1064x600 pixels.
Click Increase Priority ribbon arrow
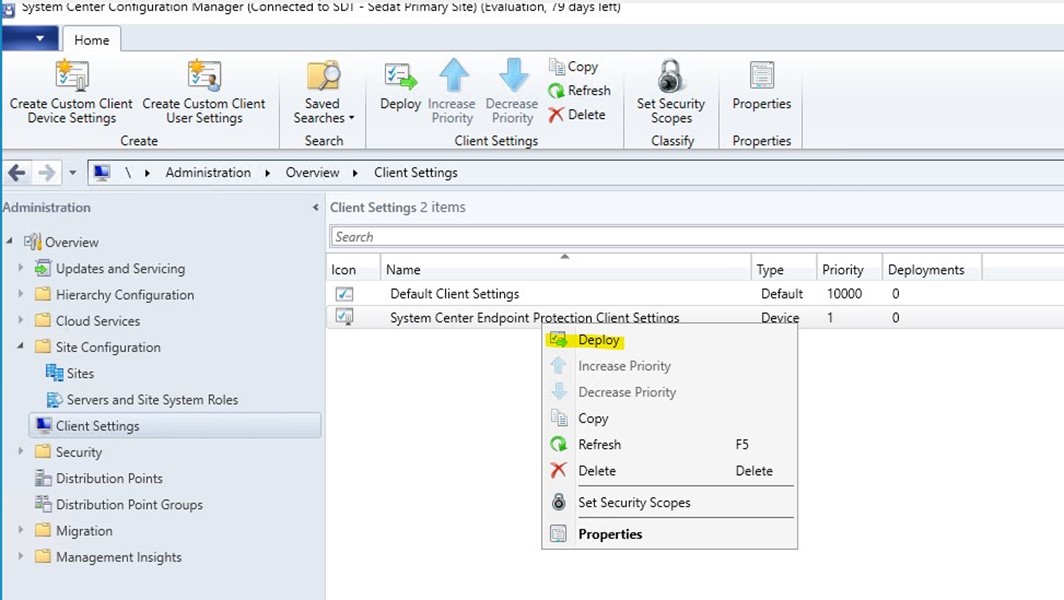453,75
